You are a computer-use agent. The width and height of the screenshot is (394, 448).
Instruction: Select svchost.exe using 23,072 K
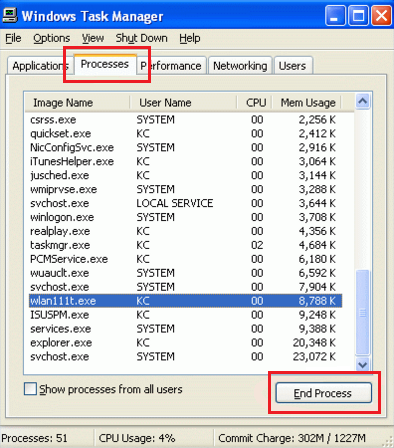(x=185, y=357)
